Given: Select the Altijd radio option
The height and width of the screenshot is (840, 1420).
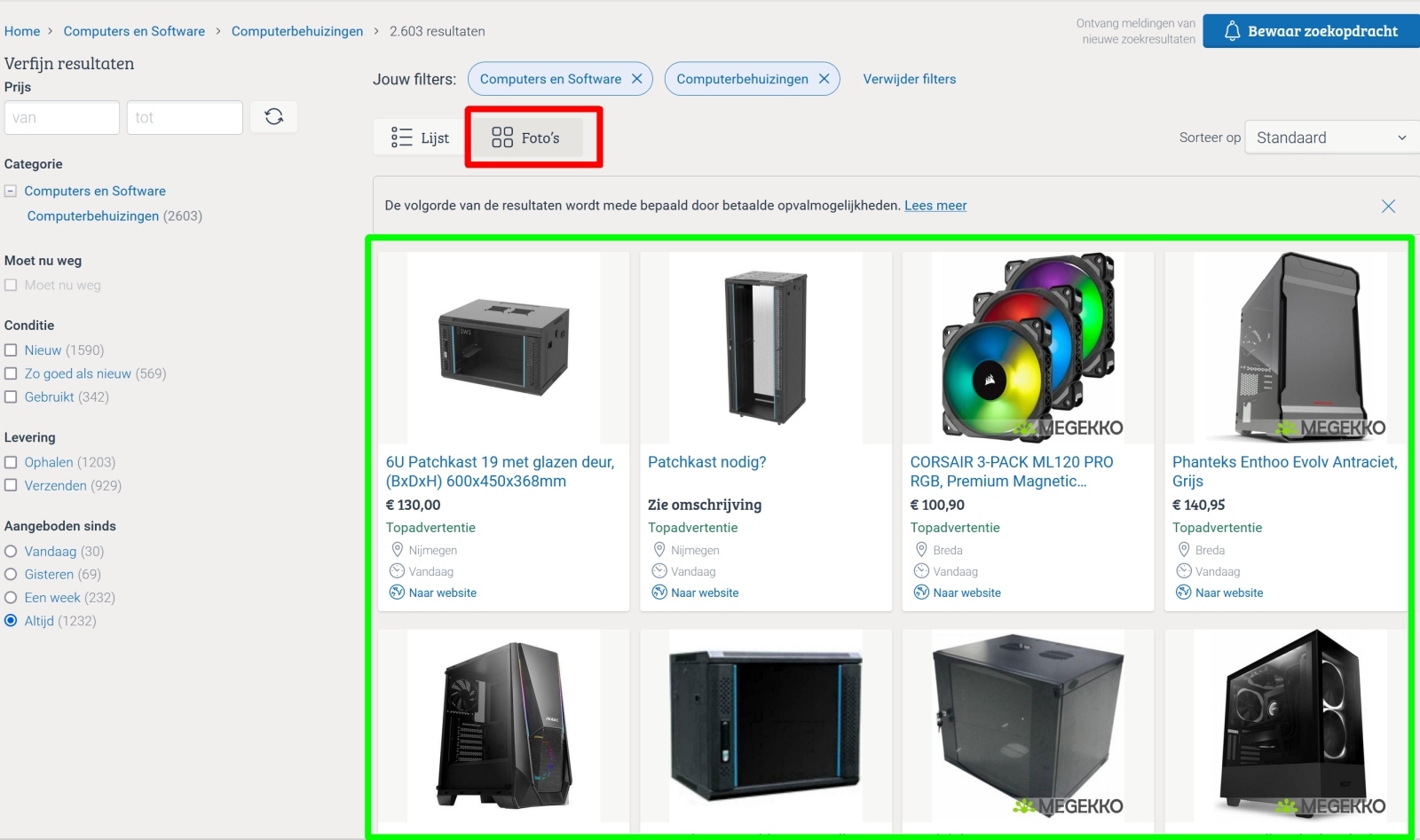Looking at the screenshot, I should (x=11, y=621).
